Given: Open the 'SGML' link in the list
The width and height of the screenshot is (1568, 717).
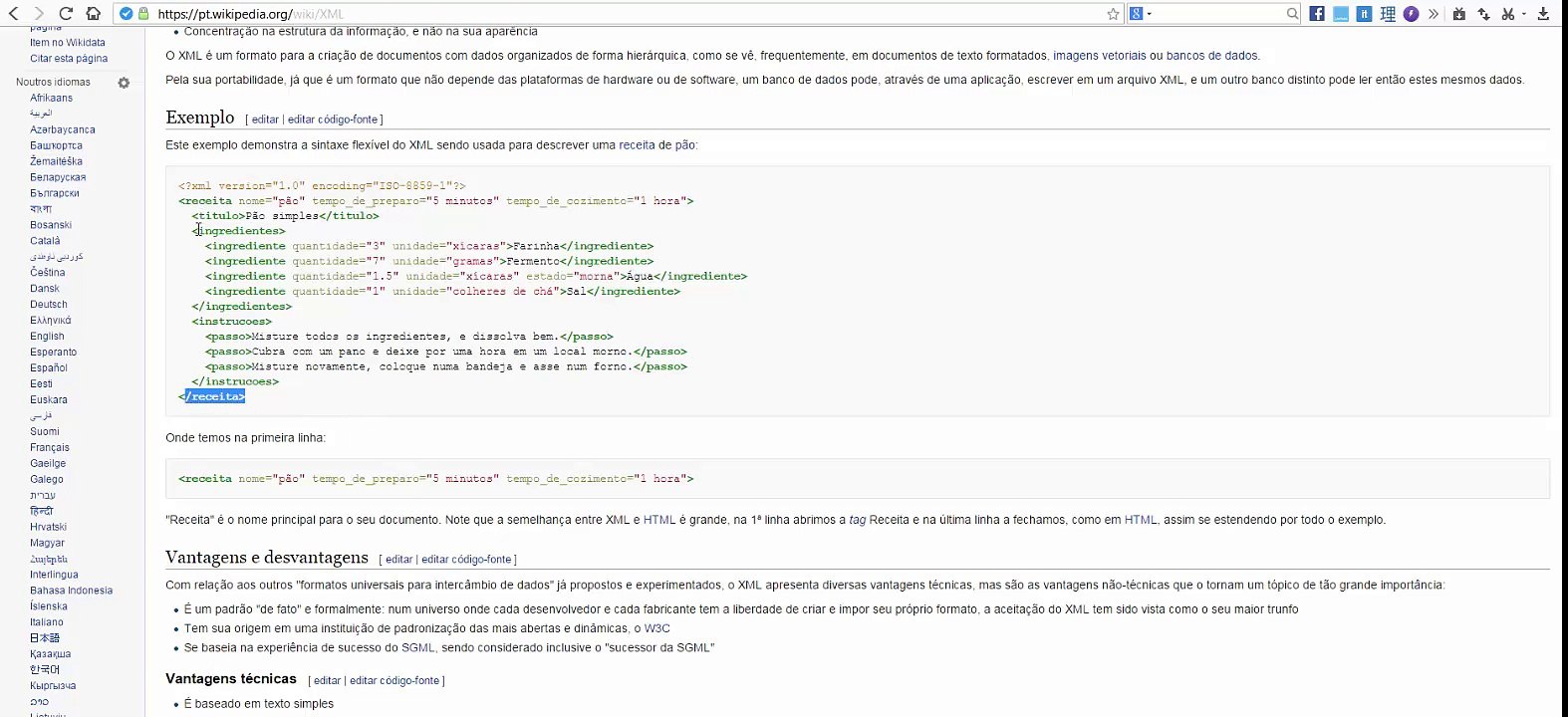Looking at the screenshot, I should 418,648.
